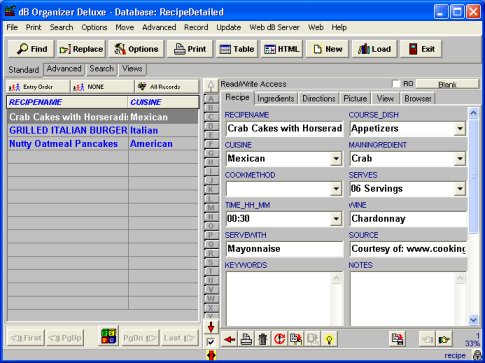Click the yellow light bulb icon
The image size is (485, 363).
click(329, 339)
